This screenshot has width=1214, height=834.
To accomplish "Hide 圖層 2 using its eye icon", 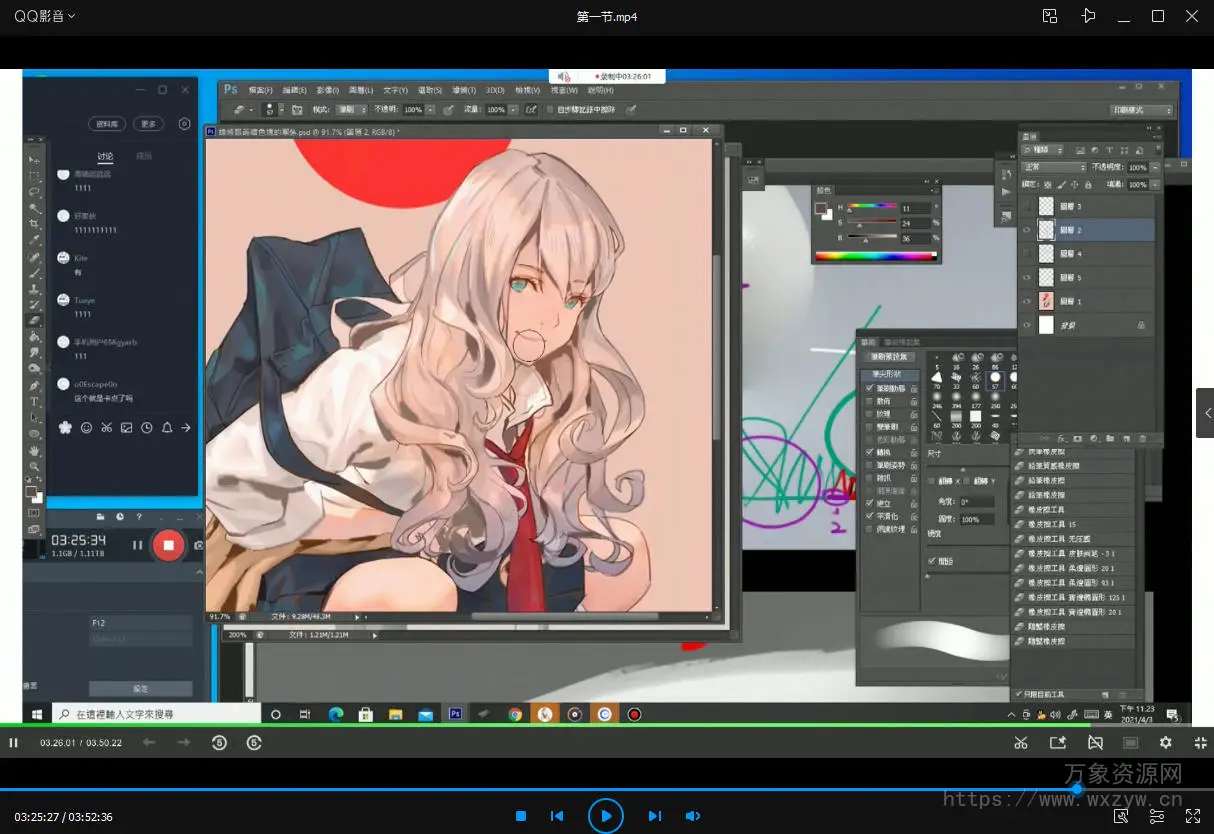I will (x=1027, y=230).
